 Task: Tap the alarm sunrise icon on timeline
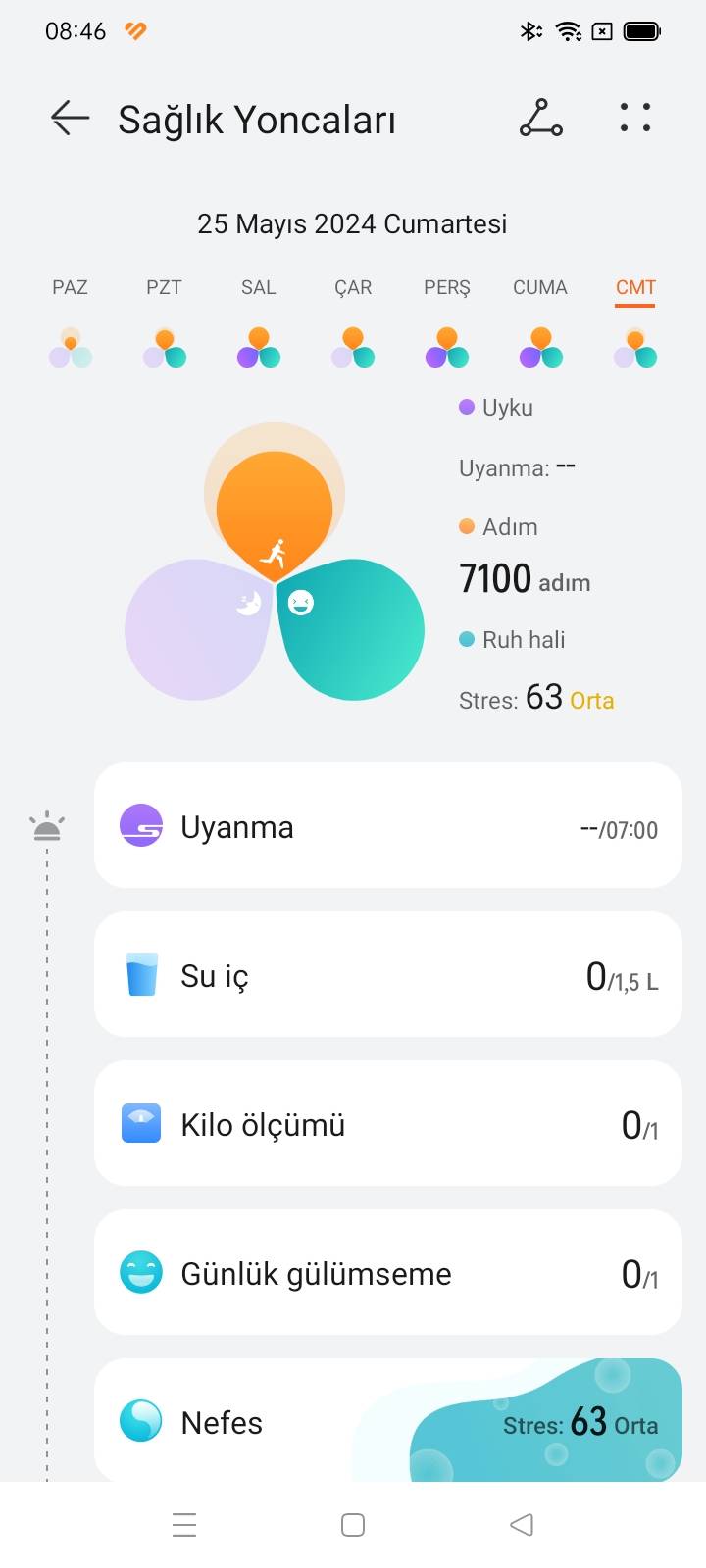pos(47,828)
